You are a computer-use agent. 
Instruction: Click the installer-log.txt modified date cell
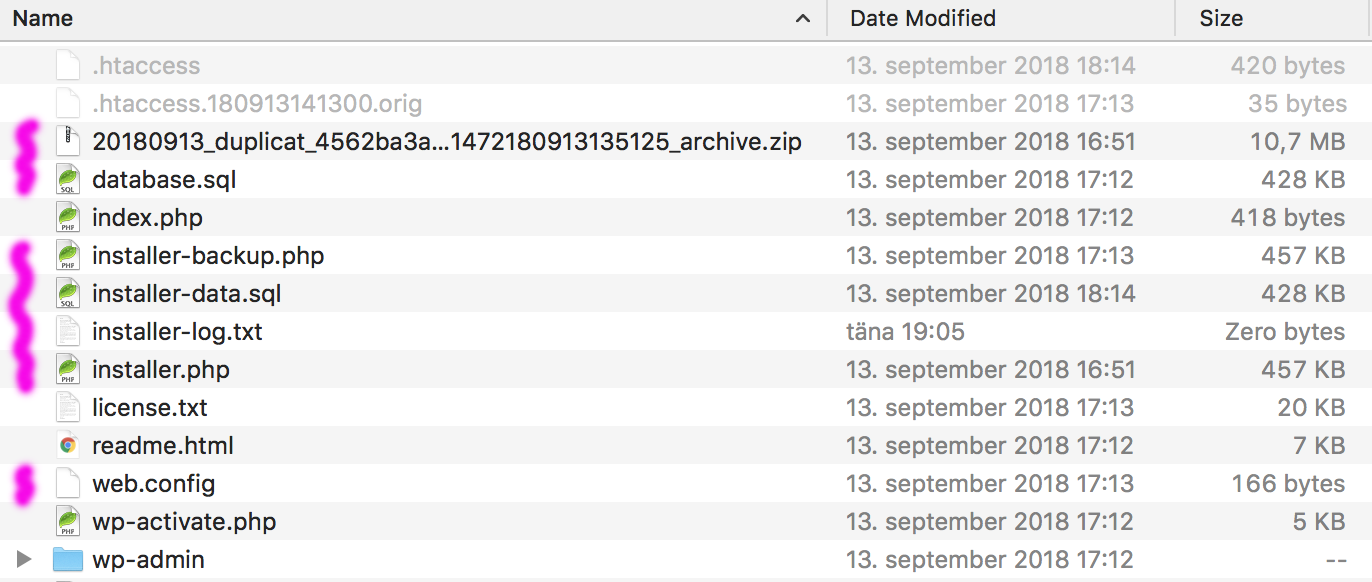[905, 332]
